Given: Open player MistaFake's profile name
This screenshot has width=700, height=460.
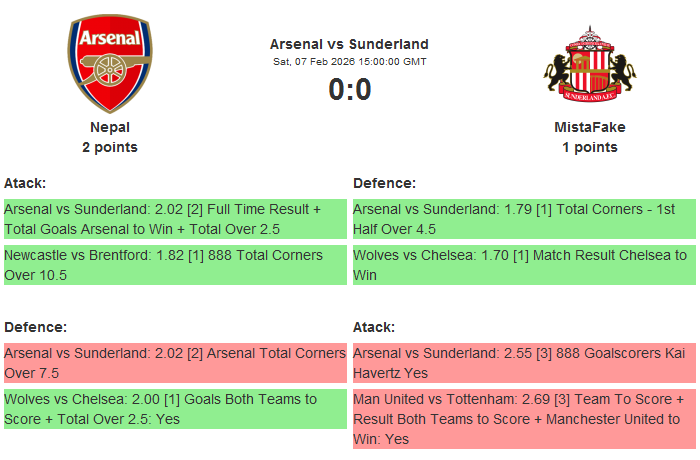Looking at the screenshot, I should [590, 127].
